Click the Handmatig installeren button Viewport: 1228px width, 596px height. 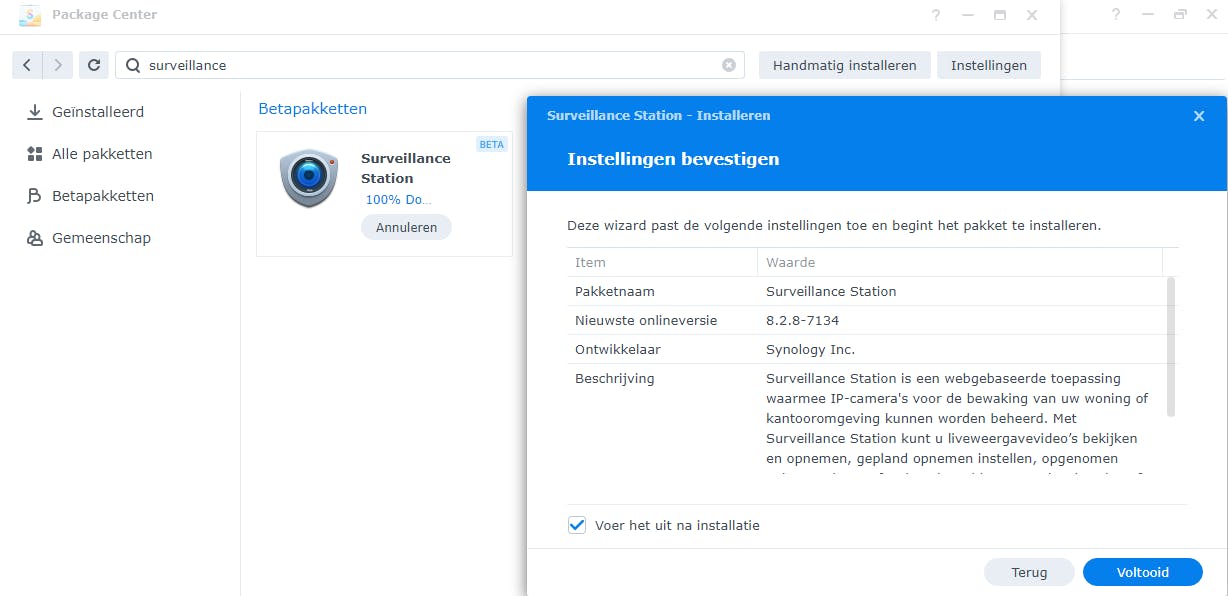pos(844,65)
